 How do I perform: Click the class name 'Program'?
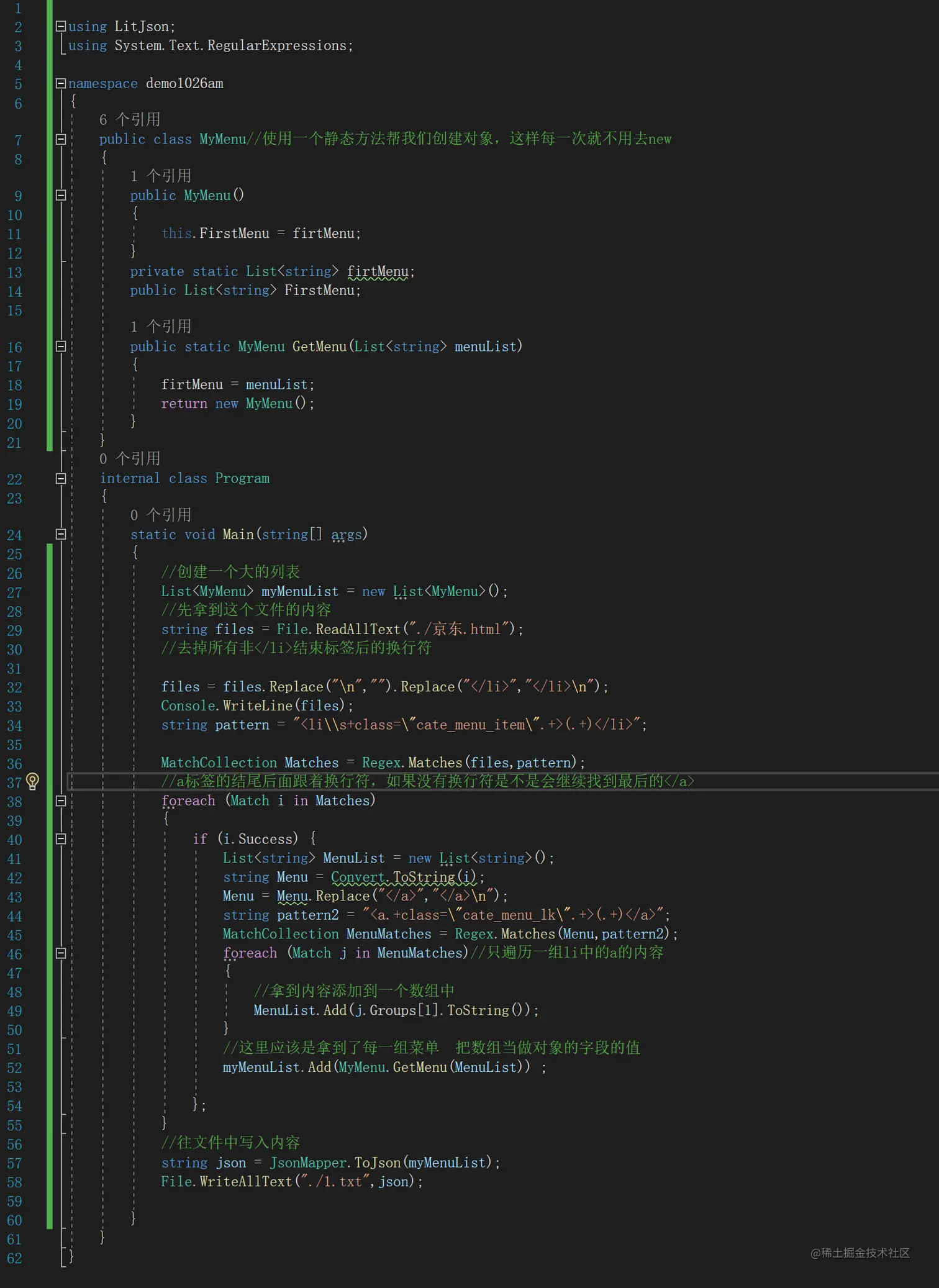(x=242, y=478)
